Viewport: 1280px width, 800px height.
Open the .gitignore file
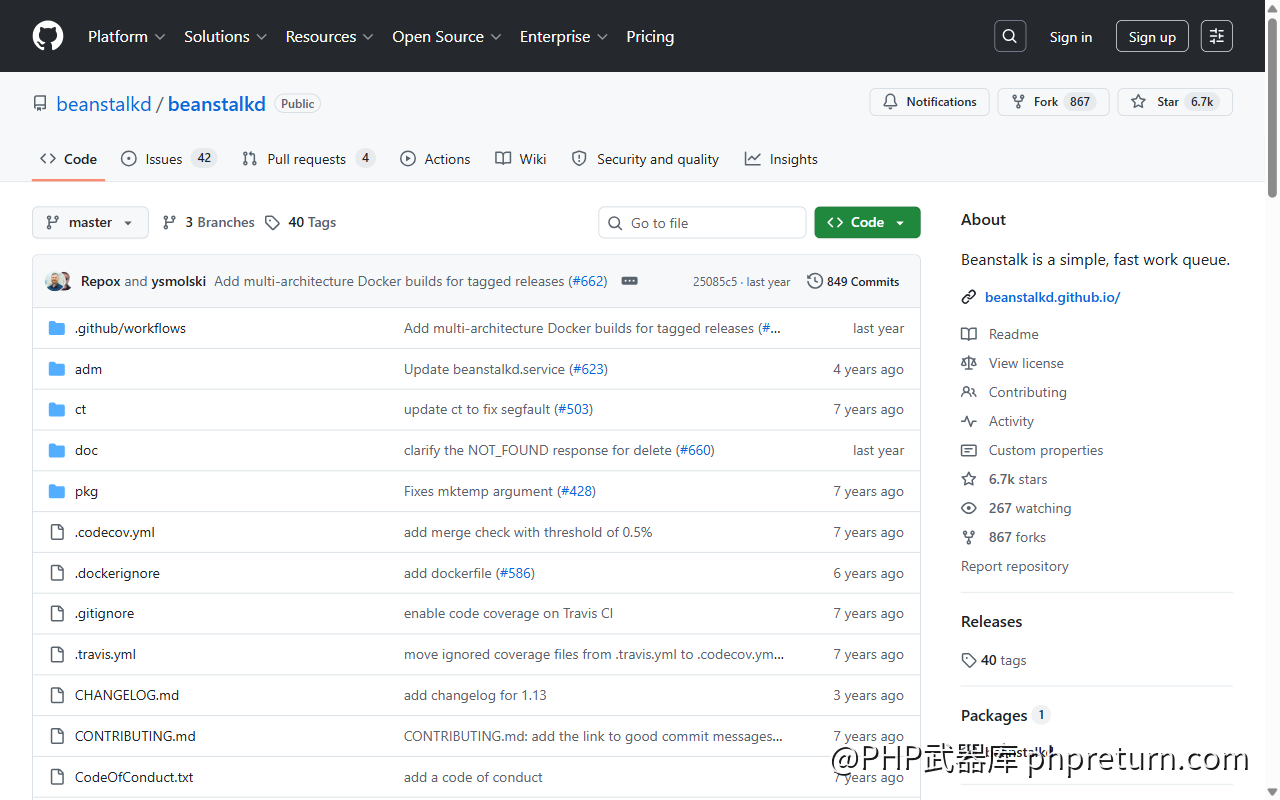coord(104,613)
